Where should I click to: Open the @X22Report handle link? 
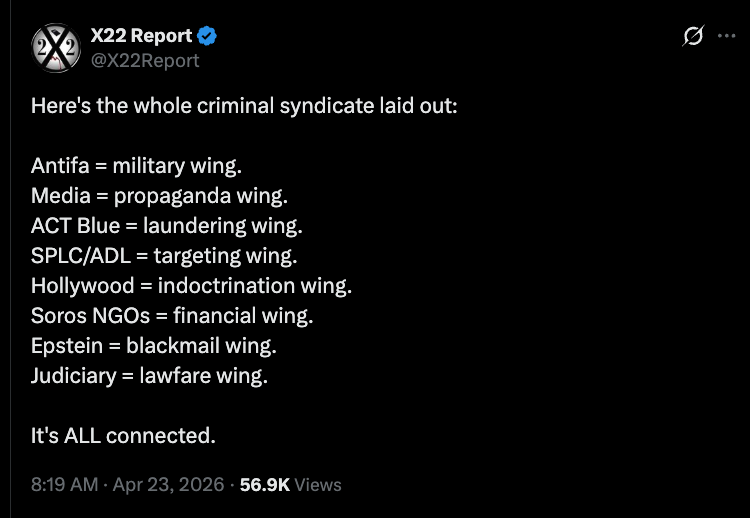tap(145, 60)
